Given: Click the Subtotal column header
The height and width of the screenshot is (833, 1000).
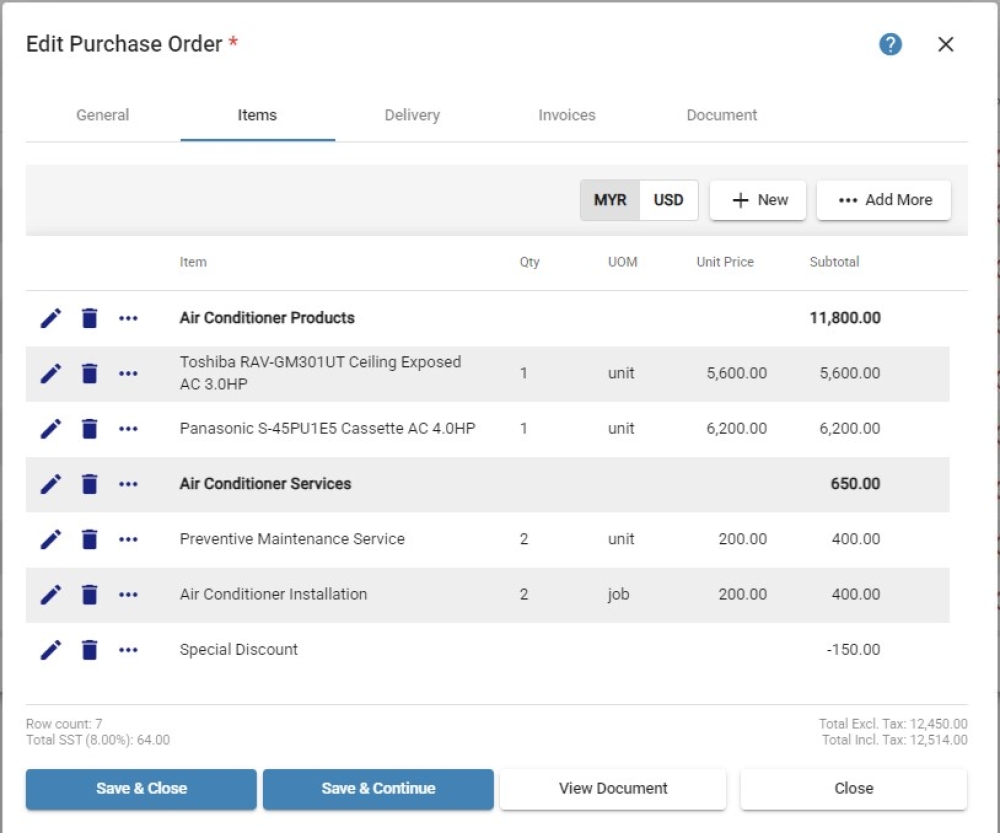Looking at the screenshot, I should (834, 262).
